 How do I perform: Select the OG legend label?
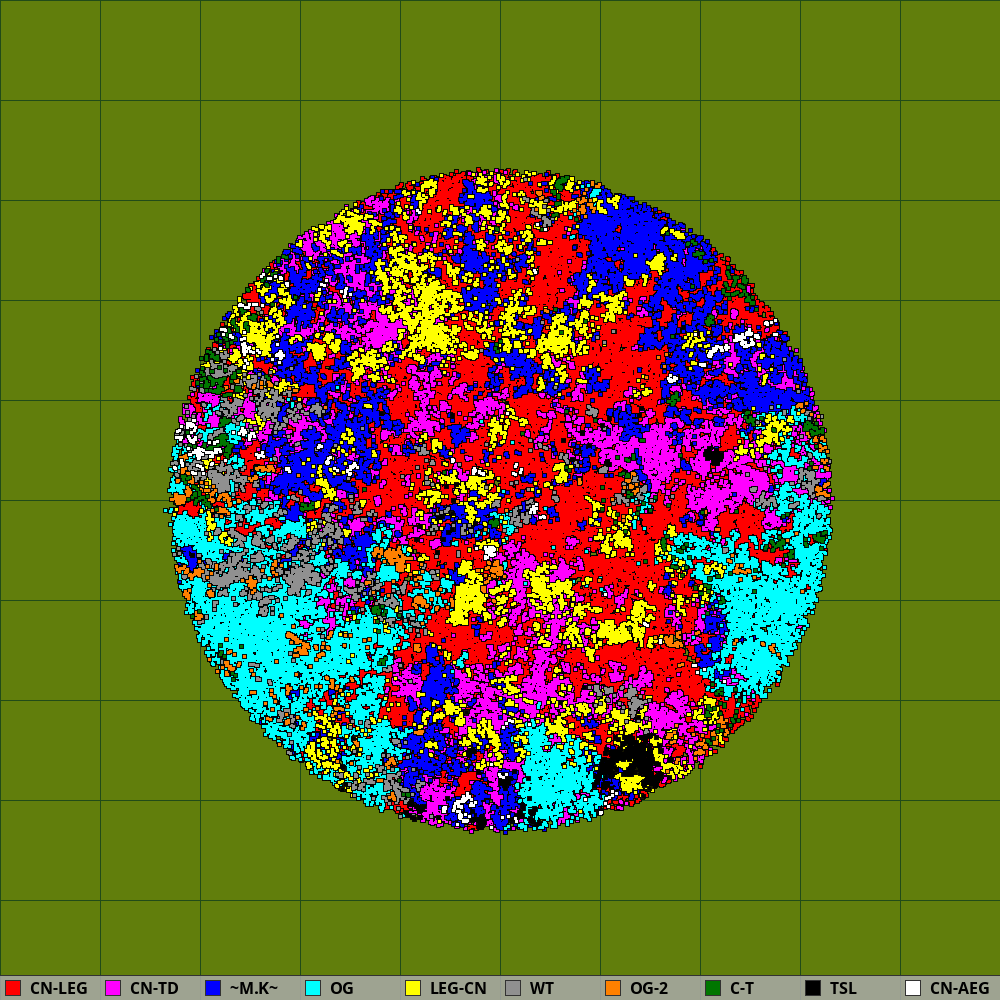(342, 989)
